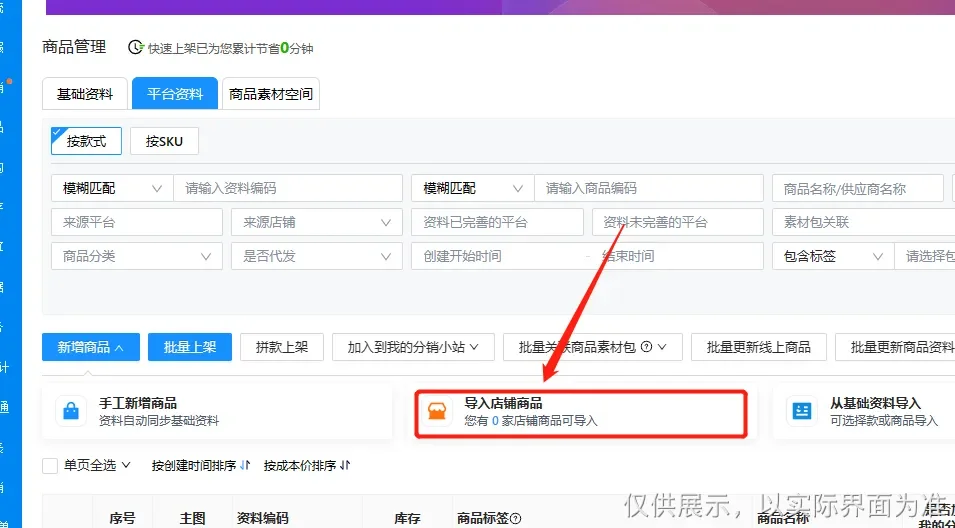The height and width of the screenshot is (528, 955).
Task: Tick the 单页全选 checkbox
Action: point(50,466)
